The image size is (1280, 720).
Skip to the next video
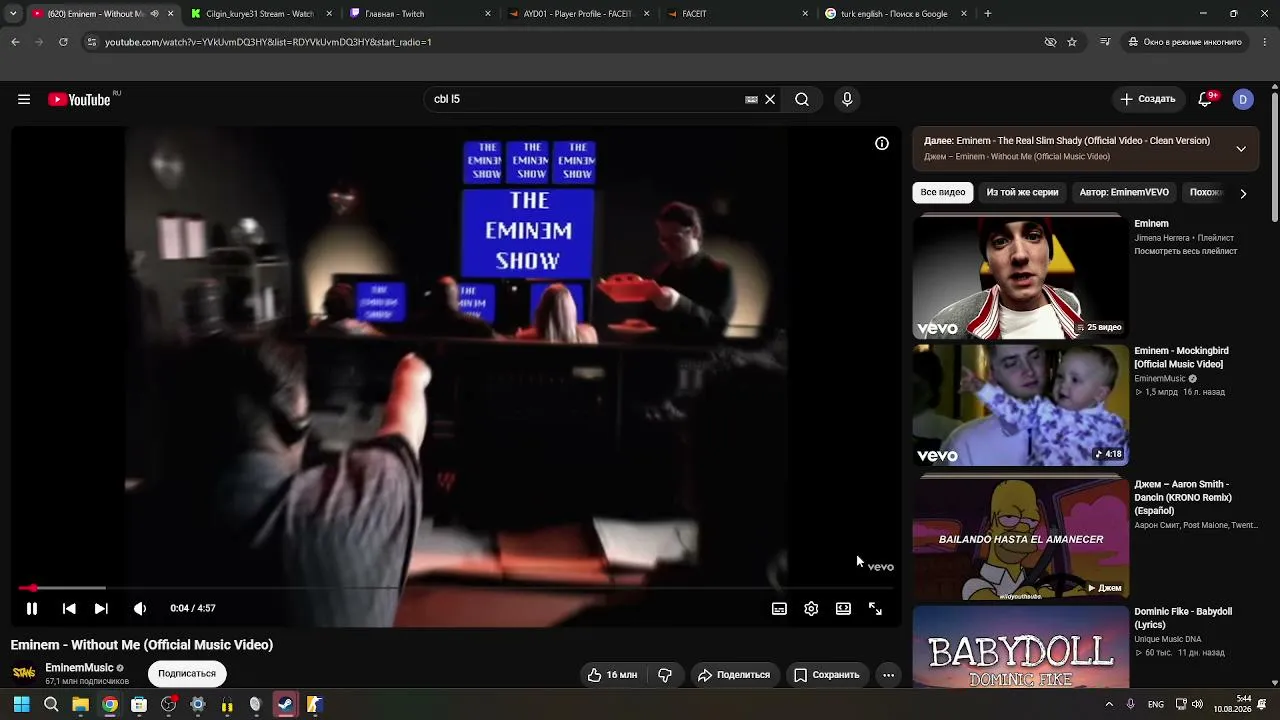101,608
